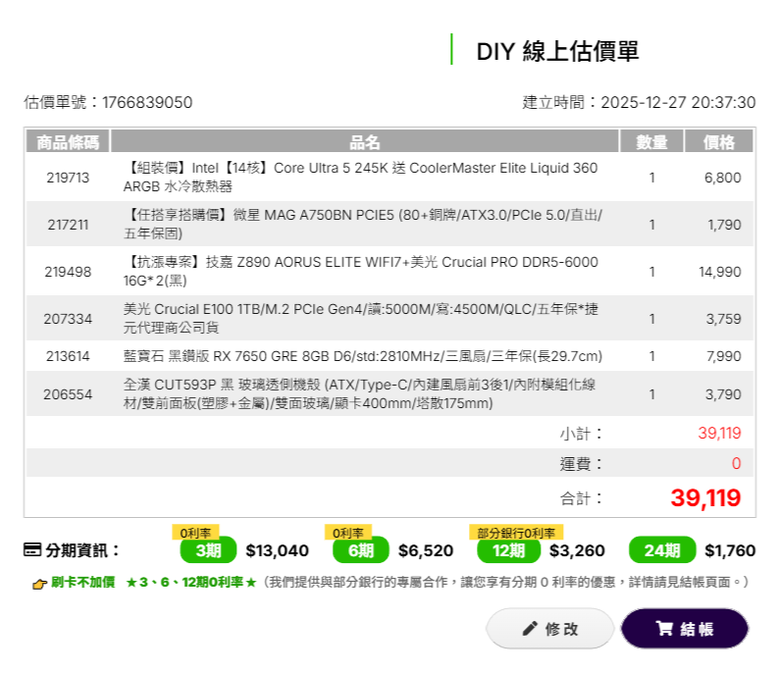Click the bank cooperation note in parentheses
Screen dimensions: 780x673
pos(504,582)
